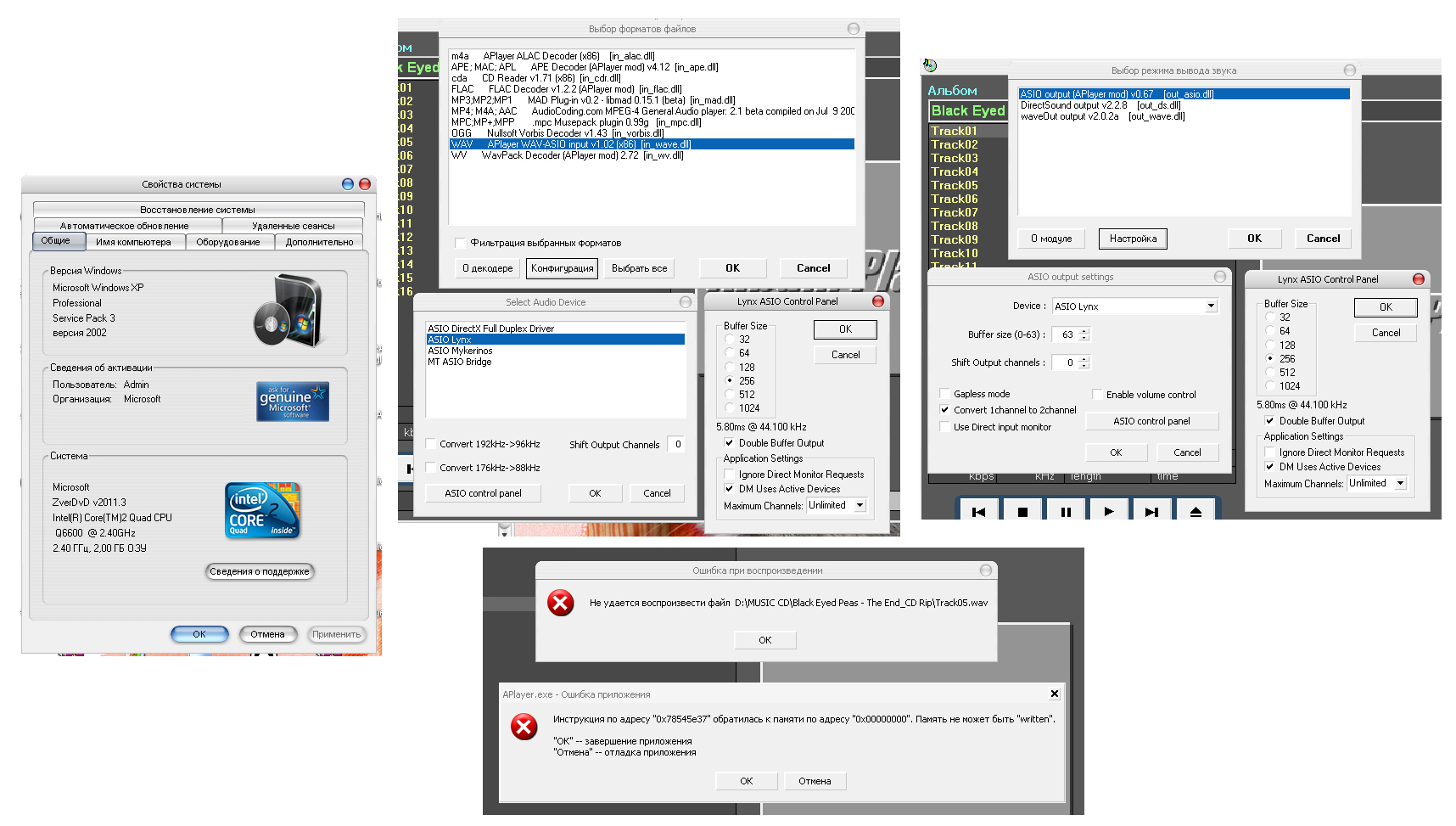The image size is (1456, 826).
Task: Select DirectSound output v2.2.8 module
Action: 1184,105
